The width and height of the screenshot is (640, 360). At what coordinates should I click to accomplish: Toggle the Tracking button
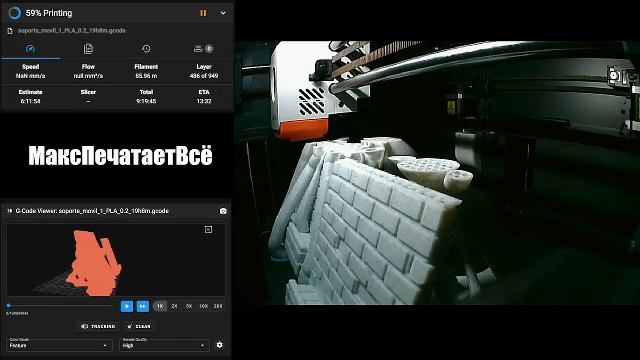[98, 327]
